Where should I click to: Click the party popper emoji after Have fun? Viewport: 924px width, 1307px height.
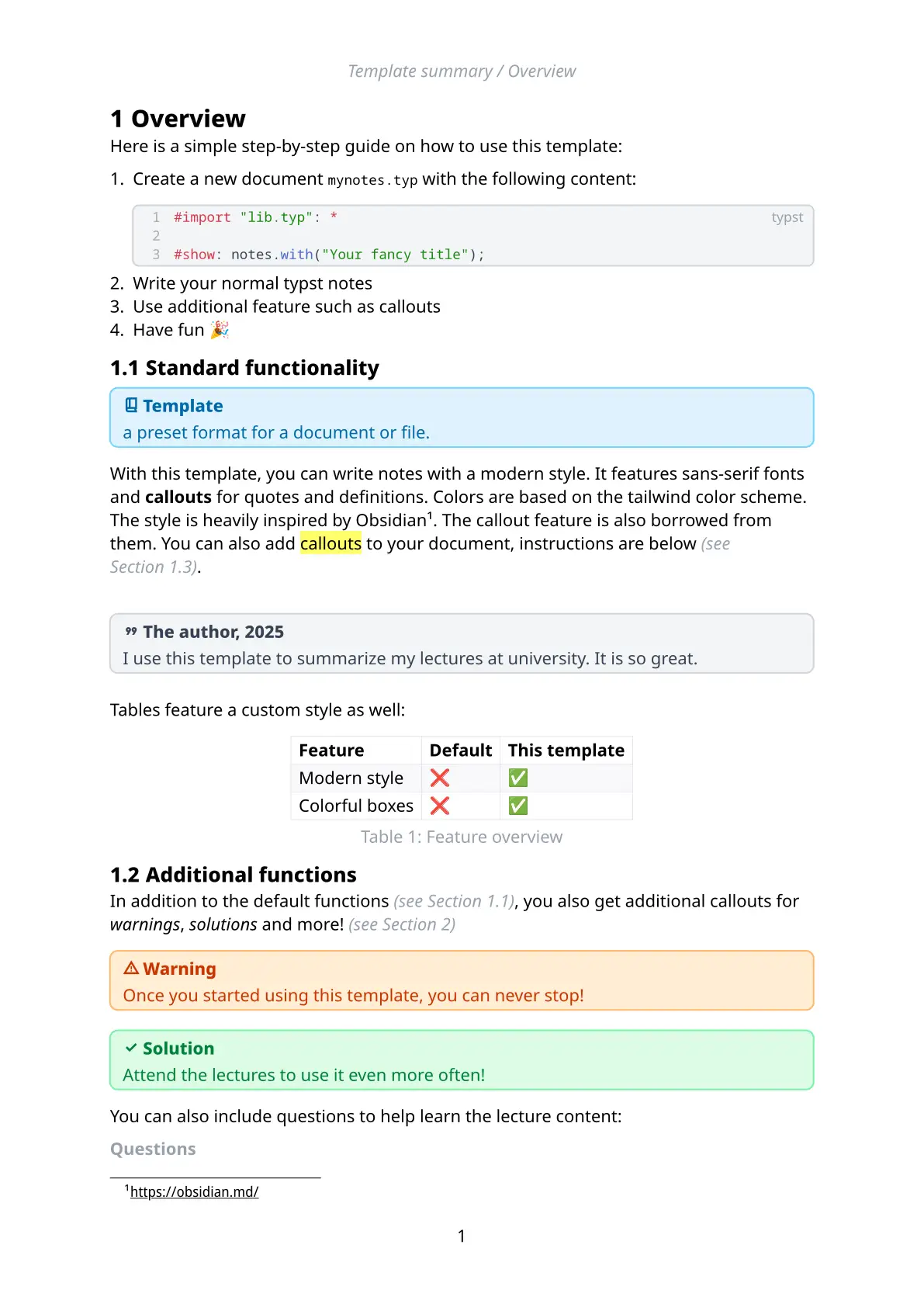220,330
